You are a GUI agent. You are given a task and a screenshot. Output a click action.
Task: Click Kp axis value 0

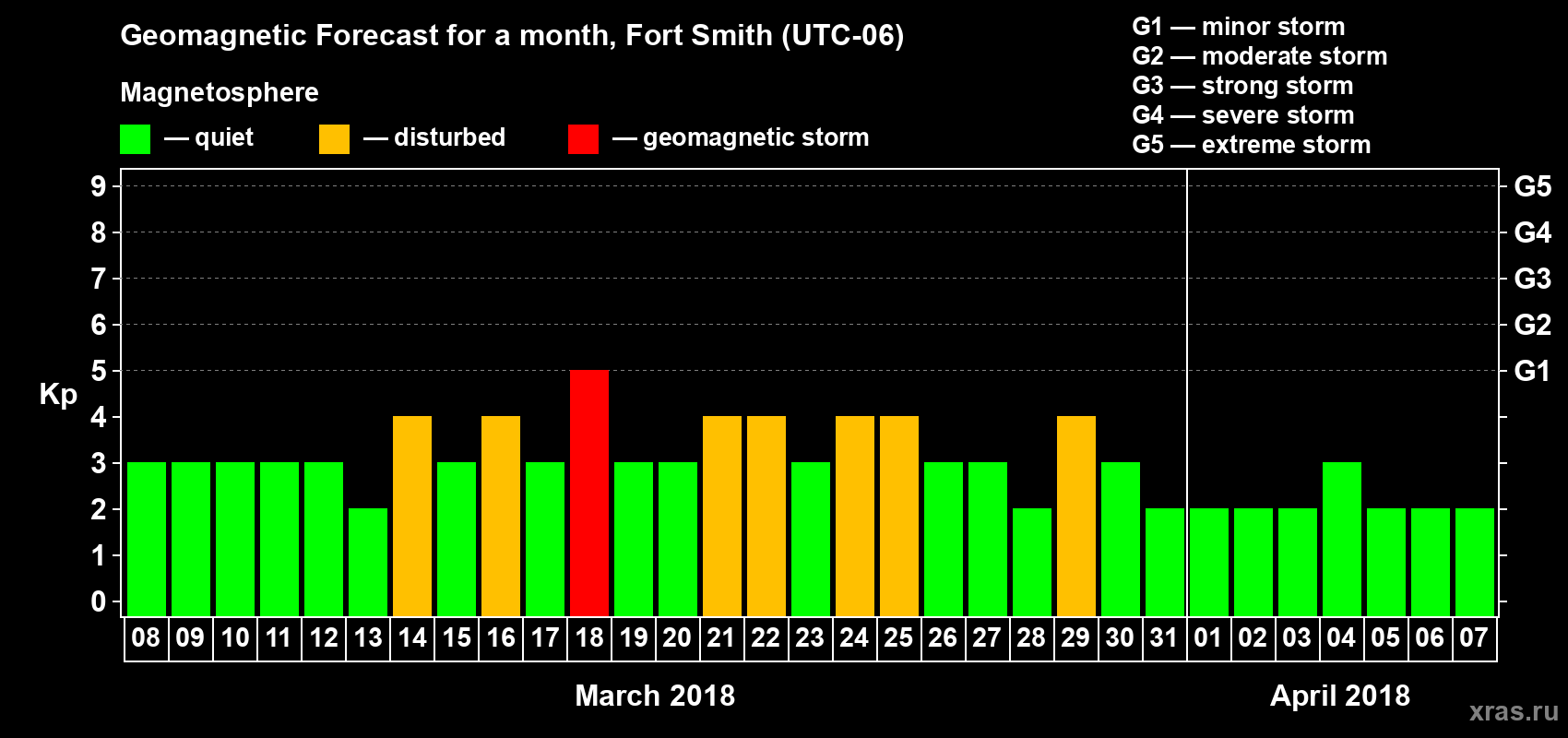(99, 601)
